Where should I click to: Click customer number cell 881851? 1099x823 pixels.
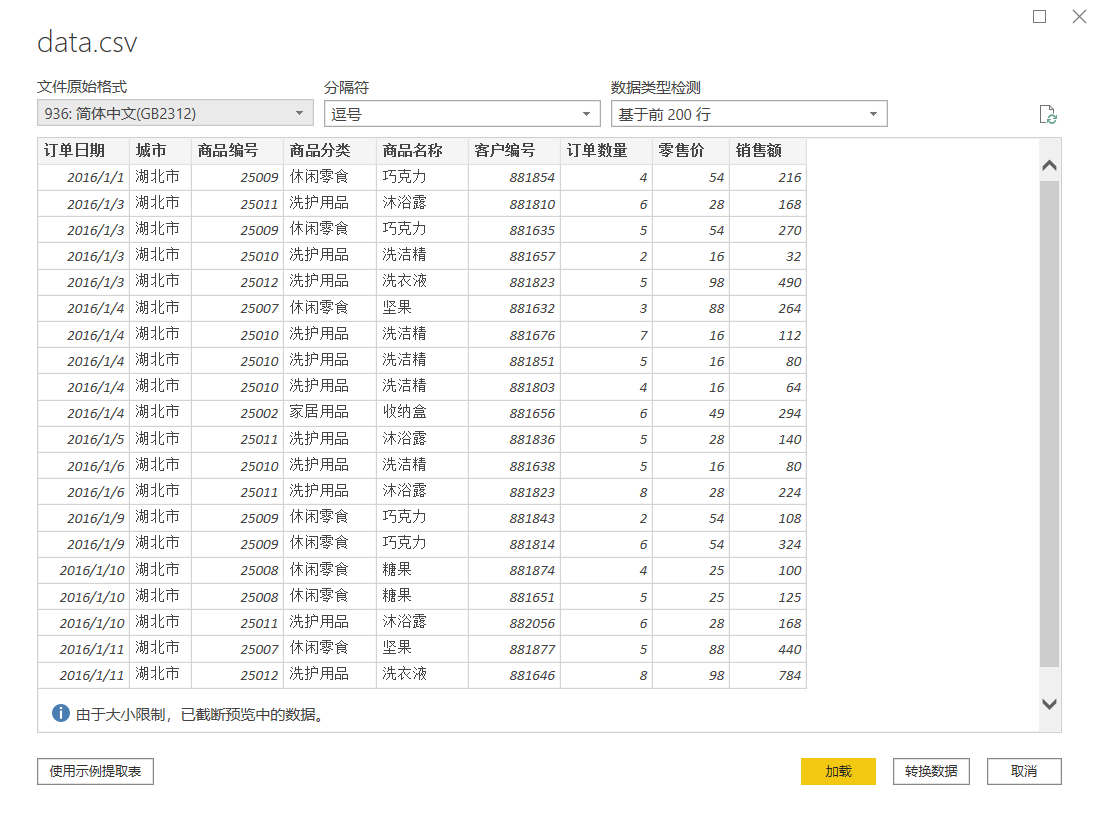(514, 361)
